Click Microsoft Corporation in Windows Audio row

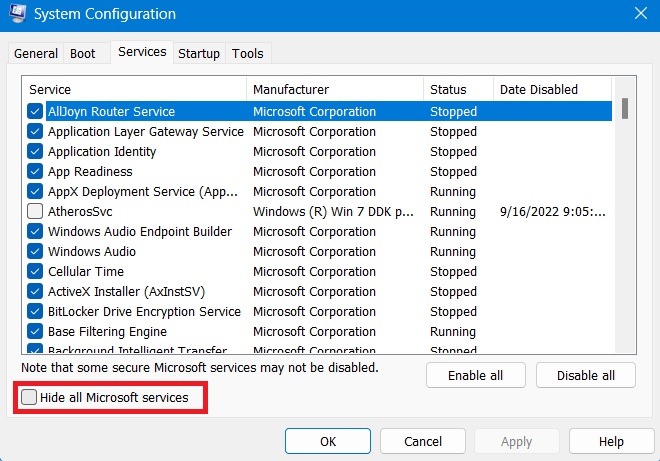pyautogui.click(x=314, y=252)
